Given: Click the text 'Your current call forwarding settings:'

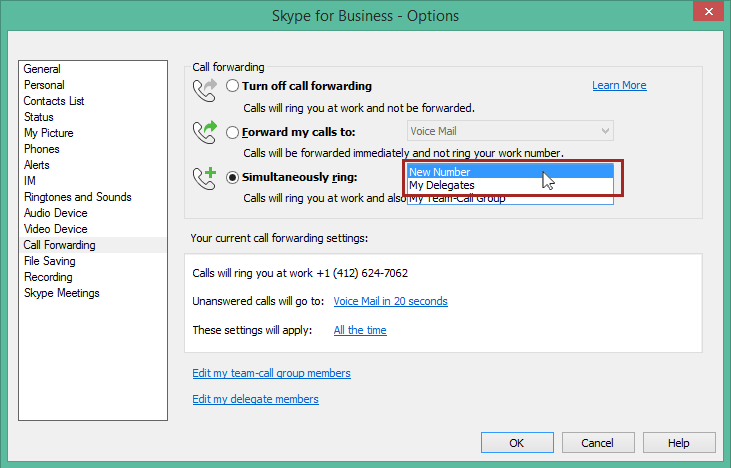Looking at the screenshot, I should pyautogui.click(x=279, y=238).
